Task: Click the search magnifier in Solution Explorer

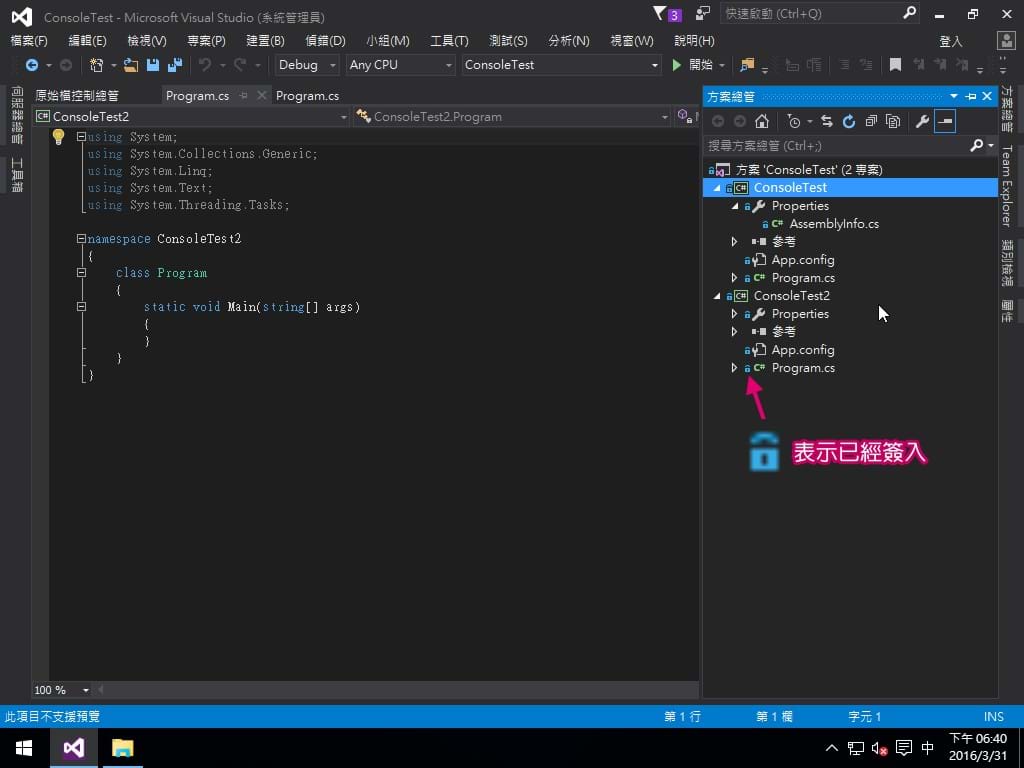Action: click(977, 145)
